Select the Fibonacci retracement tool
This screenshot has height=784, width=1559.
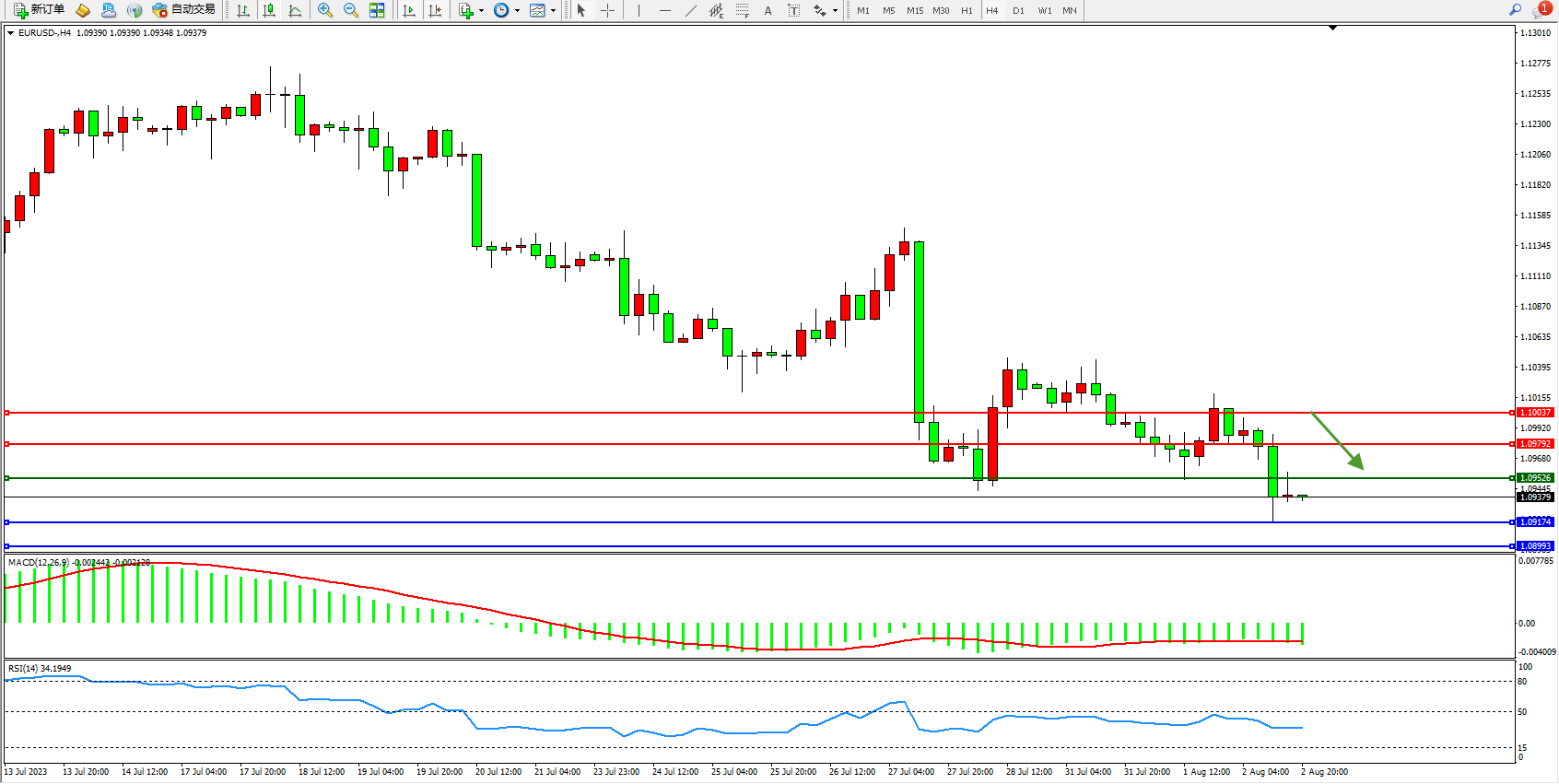click(742, 10)
